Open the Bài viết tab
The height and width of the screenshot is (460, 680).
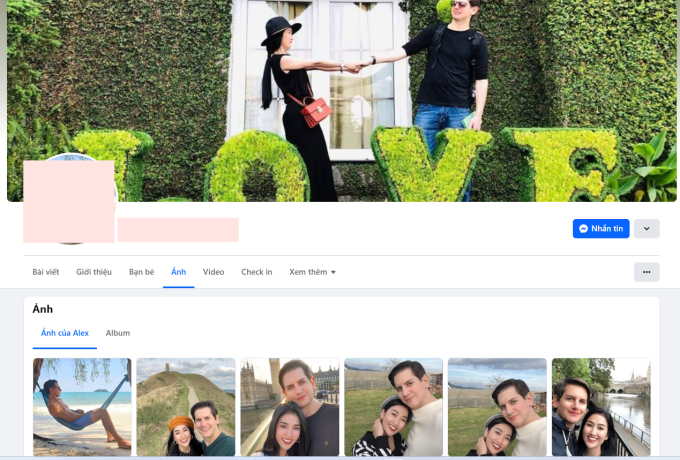[45, 272]
